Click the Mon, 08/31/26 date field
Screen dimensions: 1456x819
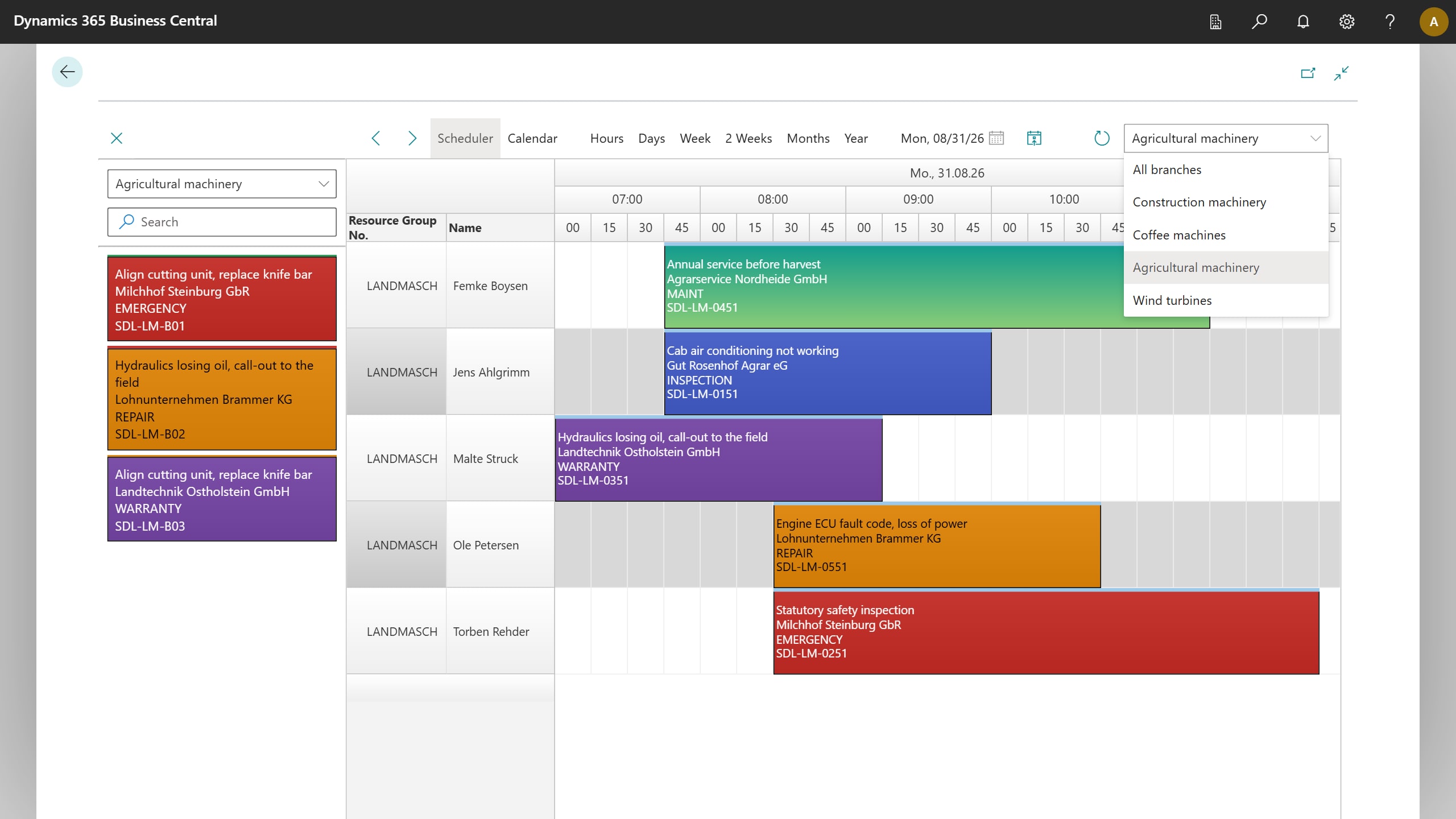942,138
